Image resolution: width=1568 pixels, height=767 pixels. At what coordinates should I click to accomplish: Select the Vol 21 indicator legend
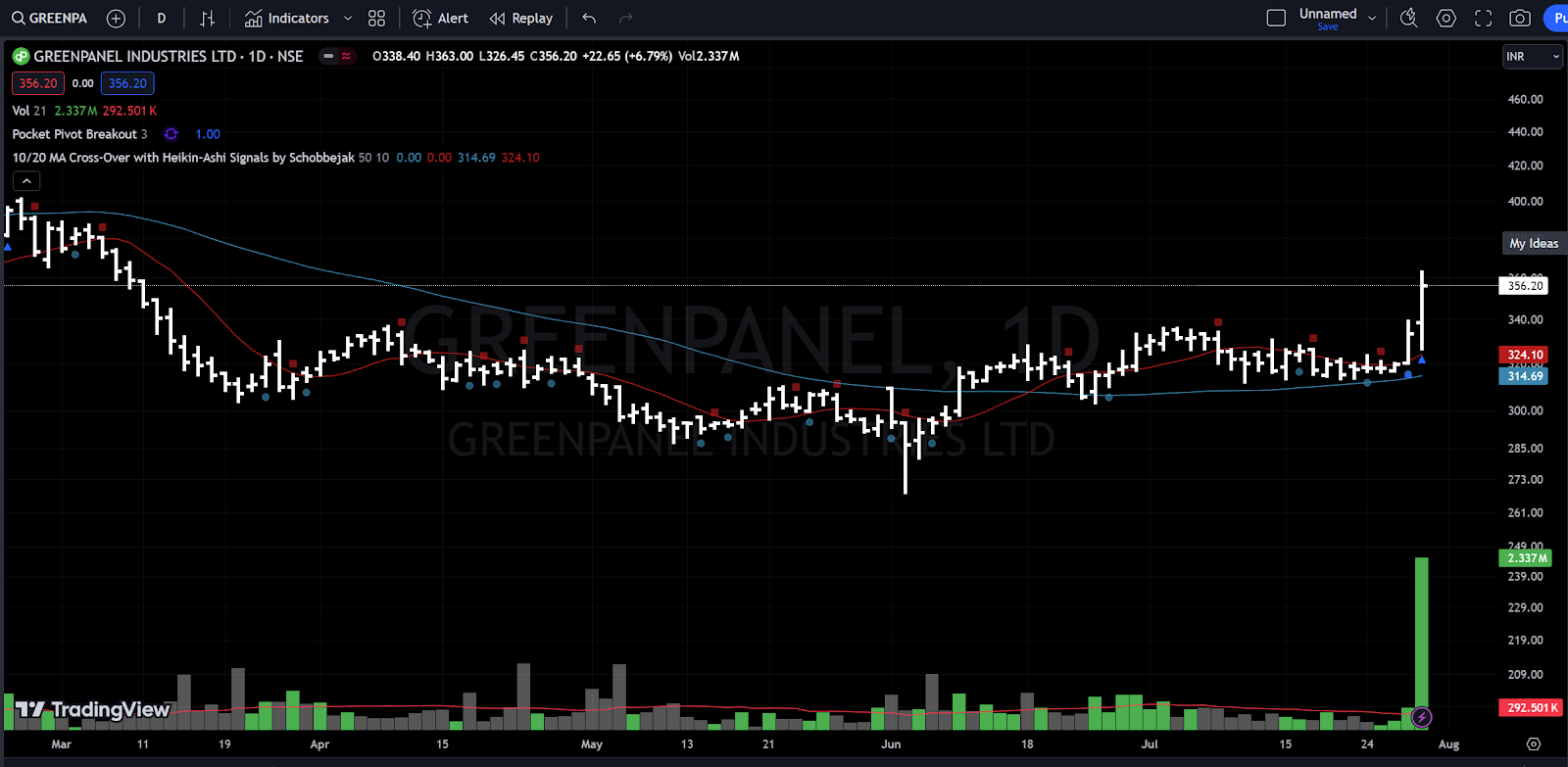(29, 111)
